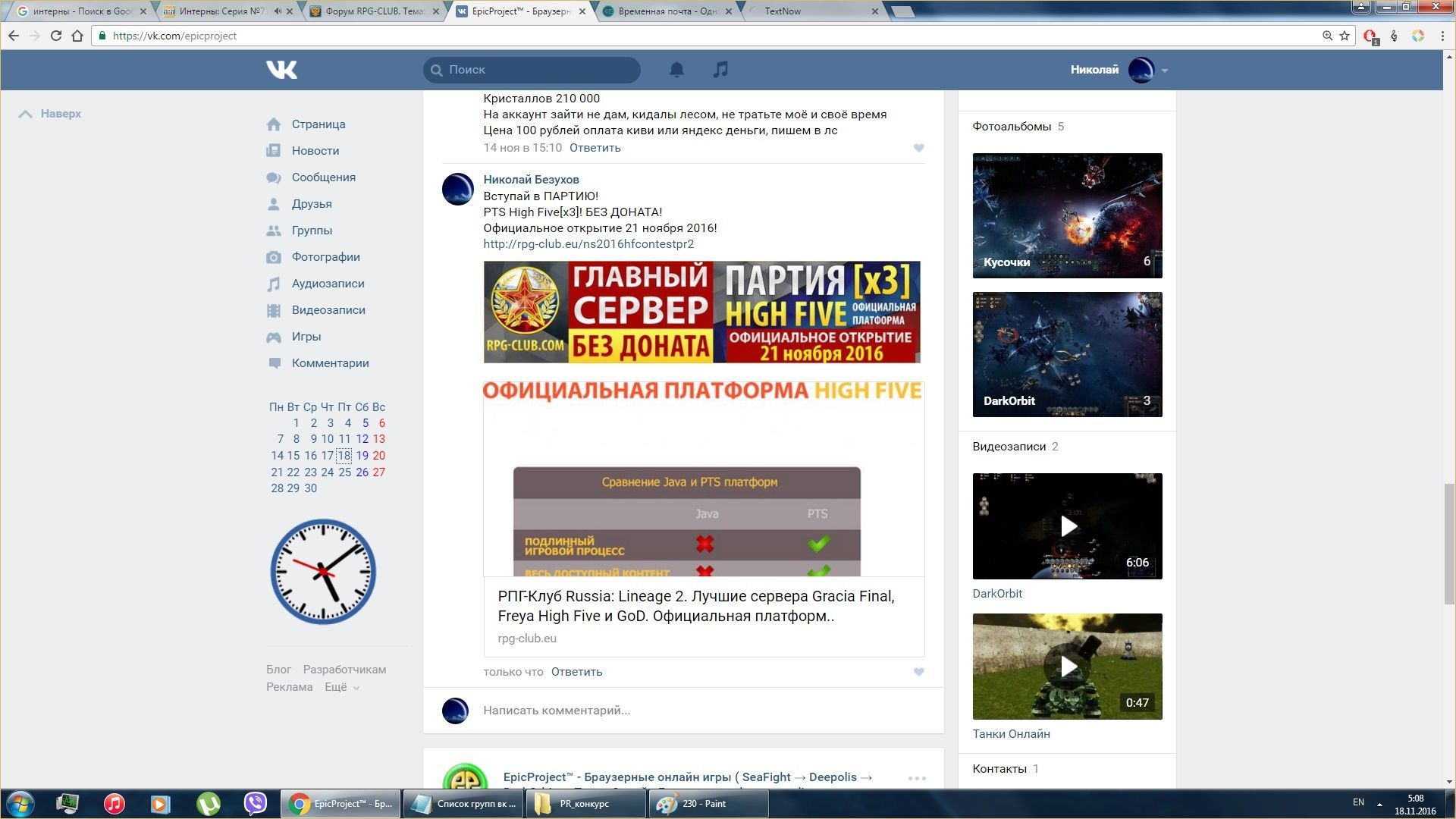
Task: Open the Блог footer link
Action: [278, 670]
